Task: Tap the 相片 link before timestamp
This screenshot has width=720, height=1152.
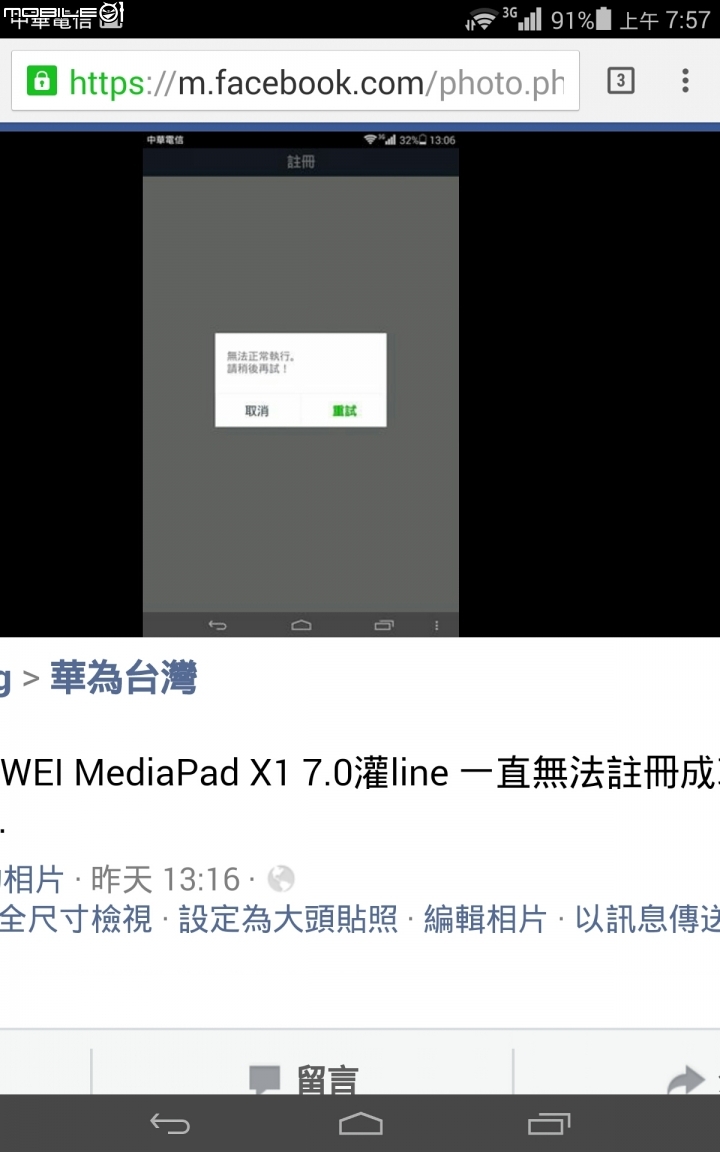Action: pyautogui.click(x=32, y=879)
